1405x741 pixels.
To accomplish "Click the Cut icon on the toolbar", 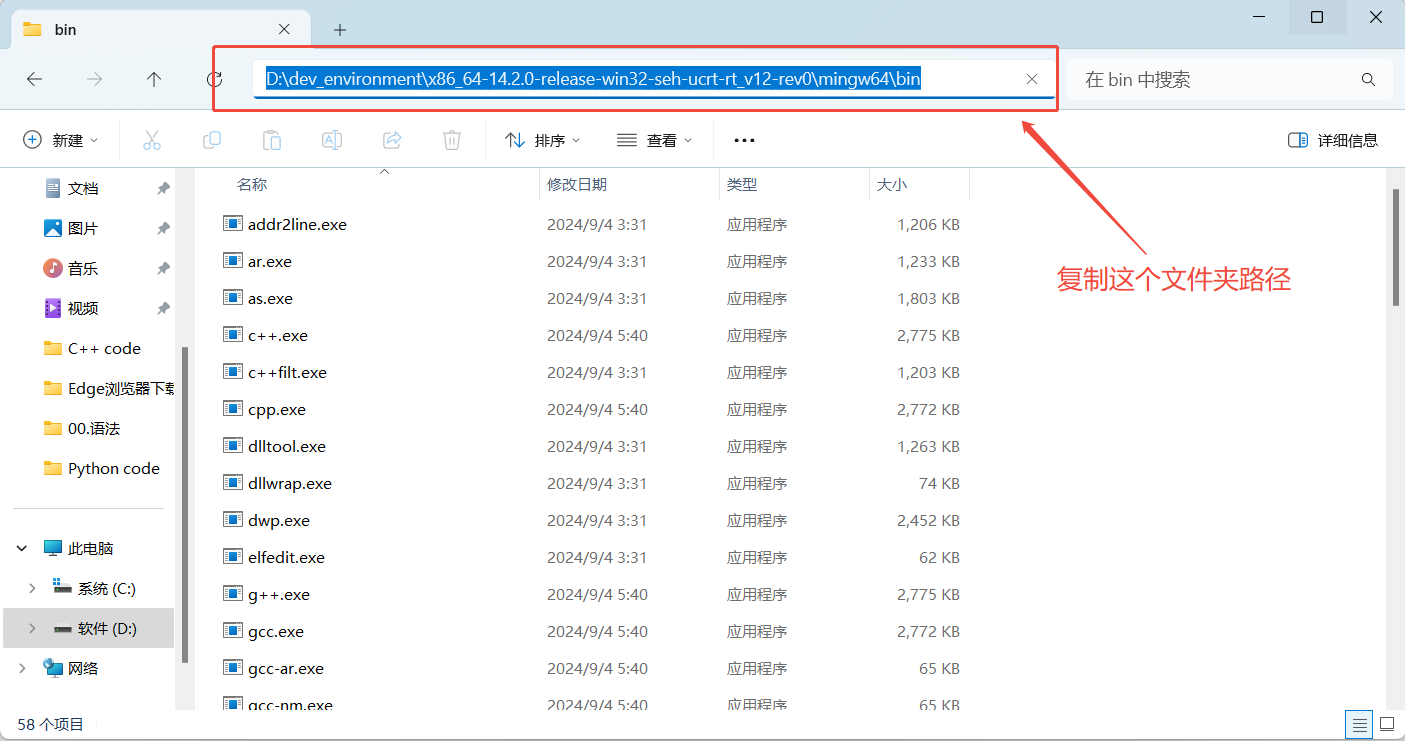I will click(x=151, y=140).
